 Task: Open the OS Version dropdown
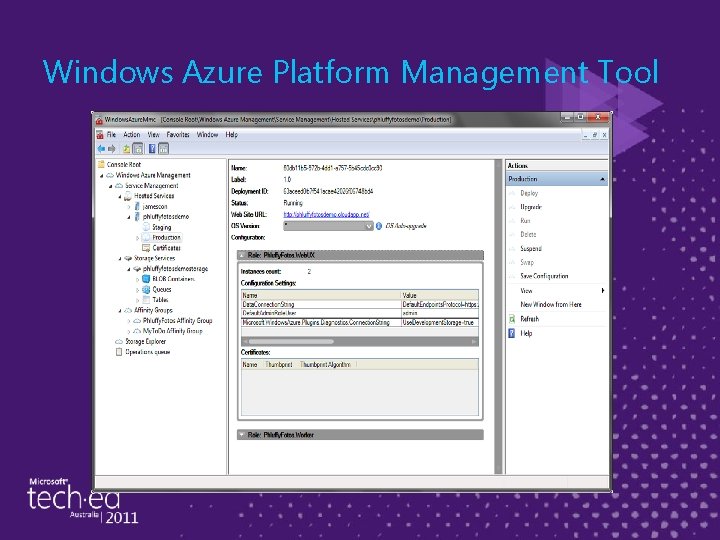coord(369,226)
